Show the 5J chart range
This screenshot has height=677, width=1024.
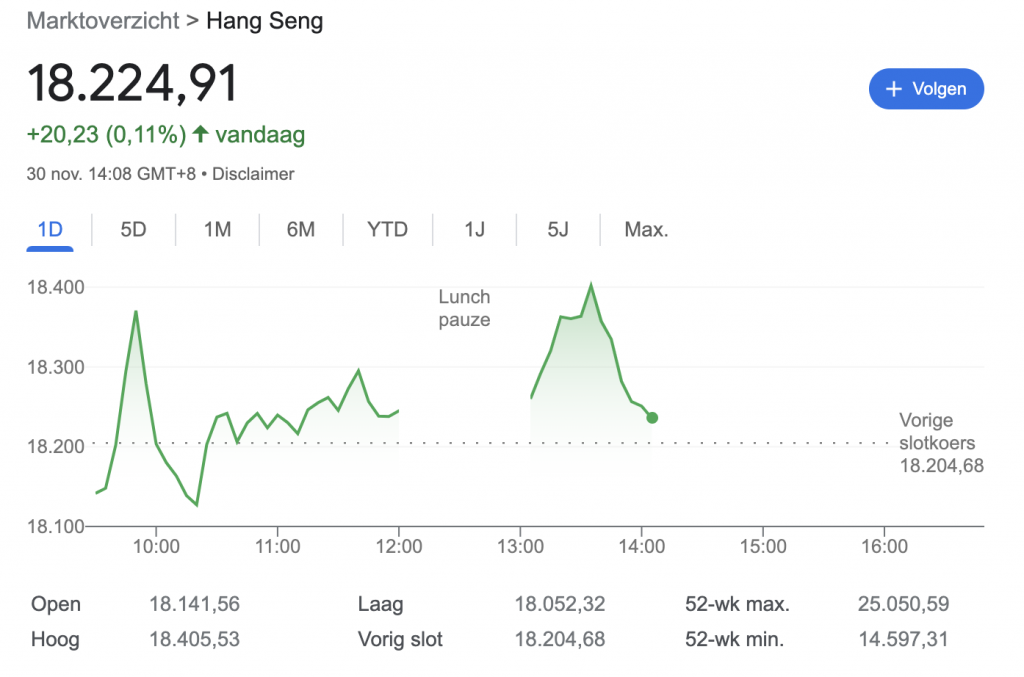pyautogui.click(x=557, y=229)
